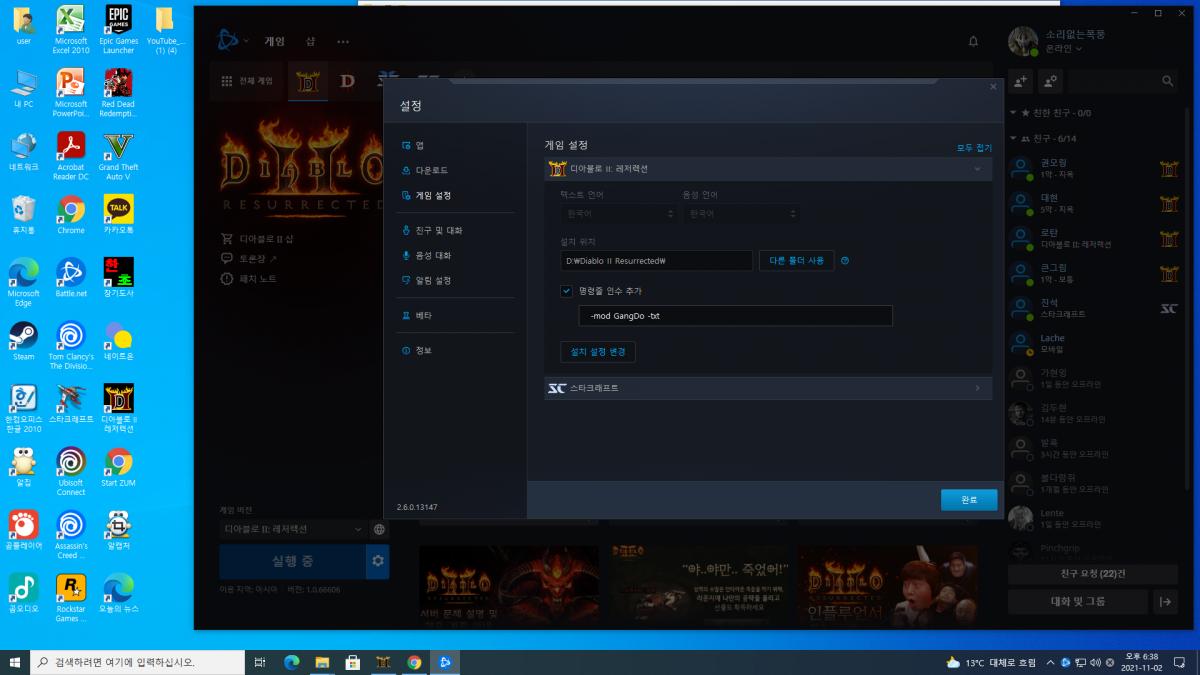Open 게임 tab in Battle.net header

coord(275,41)
